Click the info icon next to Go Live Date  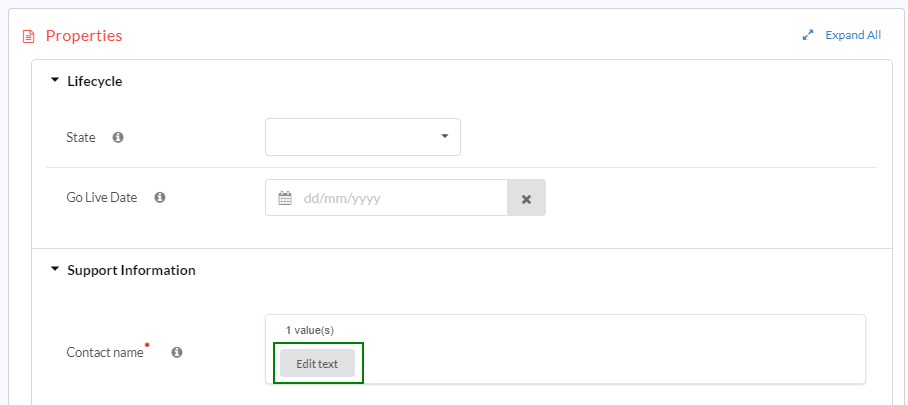(160, 197)
